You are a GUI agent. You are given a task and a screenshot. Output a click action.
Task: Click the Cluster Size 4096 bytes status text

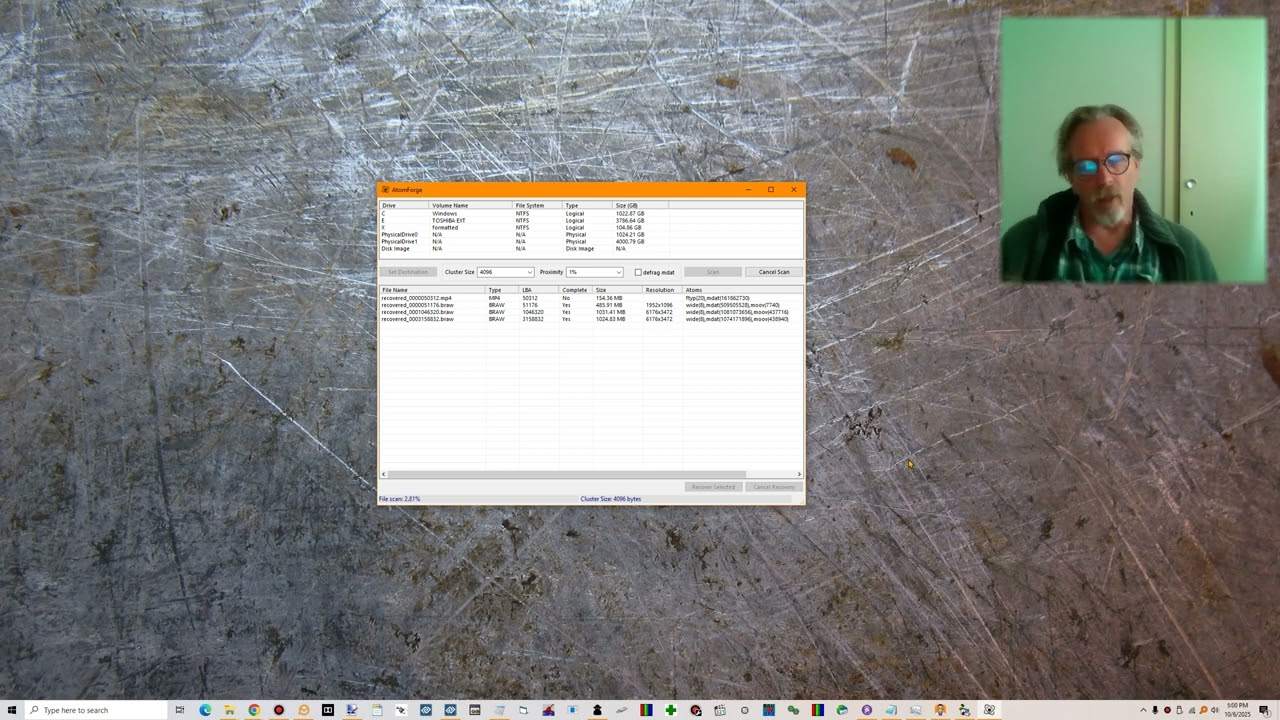[611, 498]
